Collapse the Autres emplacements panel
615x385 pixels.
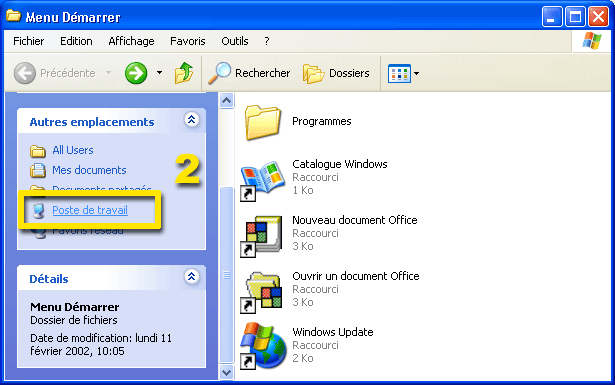[x=191, y=120]
